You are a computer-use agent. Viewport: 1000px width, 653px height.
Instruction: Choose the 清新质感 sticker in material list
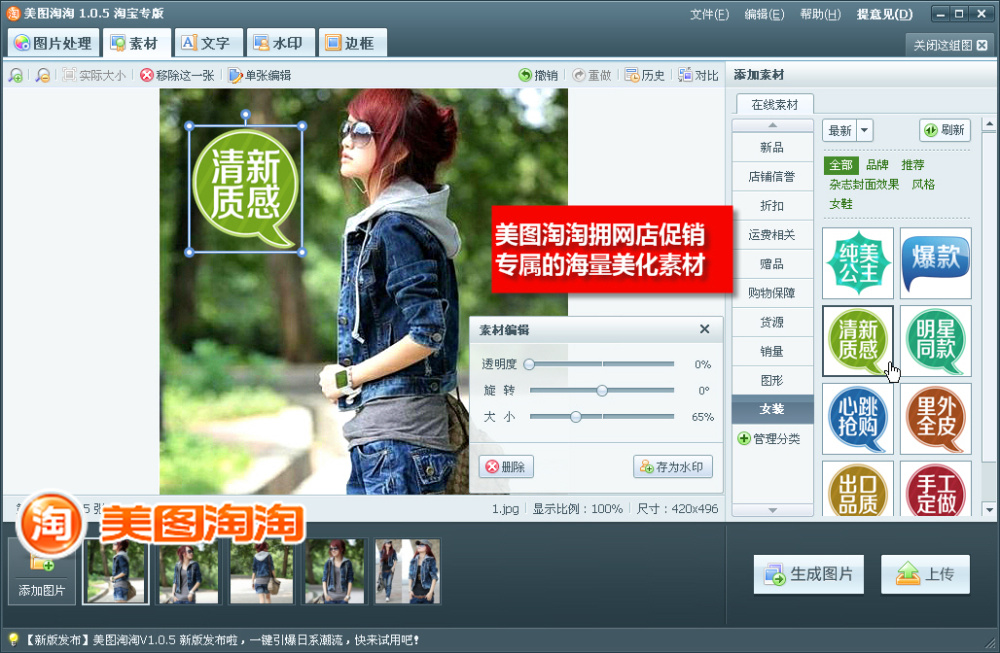858,341
